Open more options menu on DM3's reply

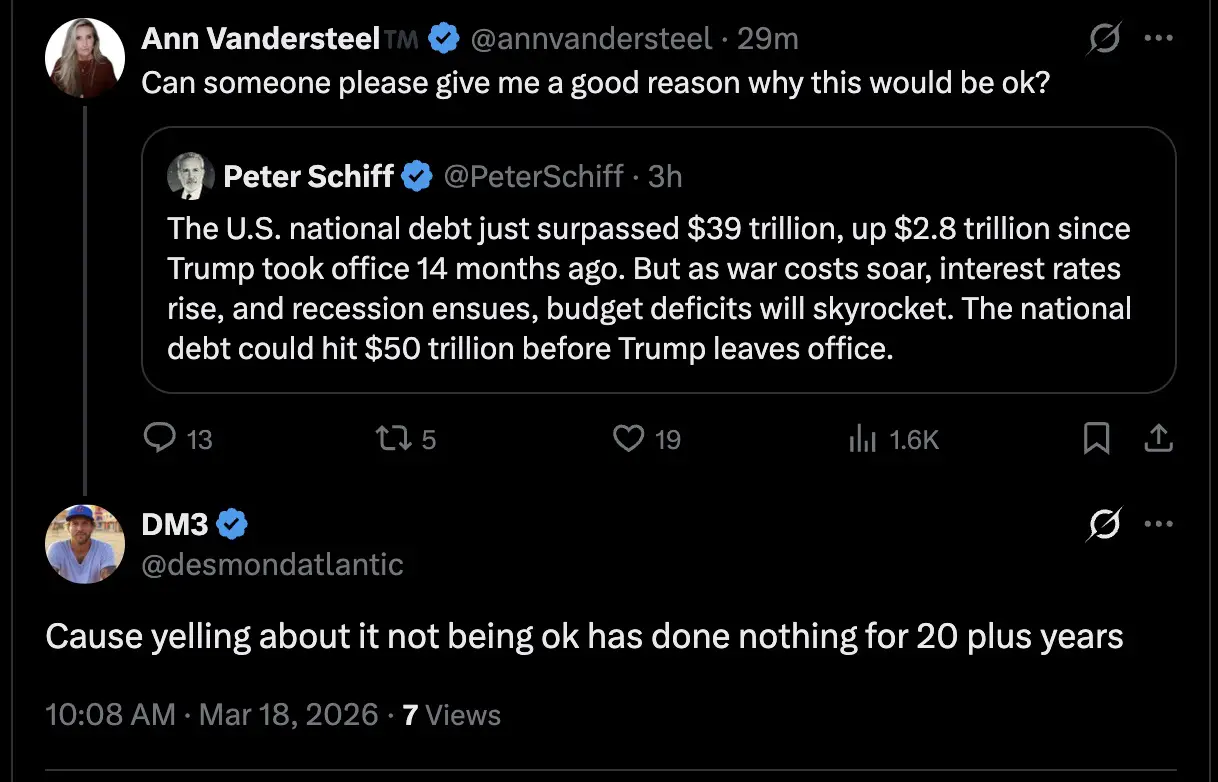tap(1158, 524)
